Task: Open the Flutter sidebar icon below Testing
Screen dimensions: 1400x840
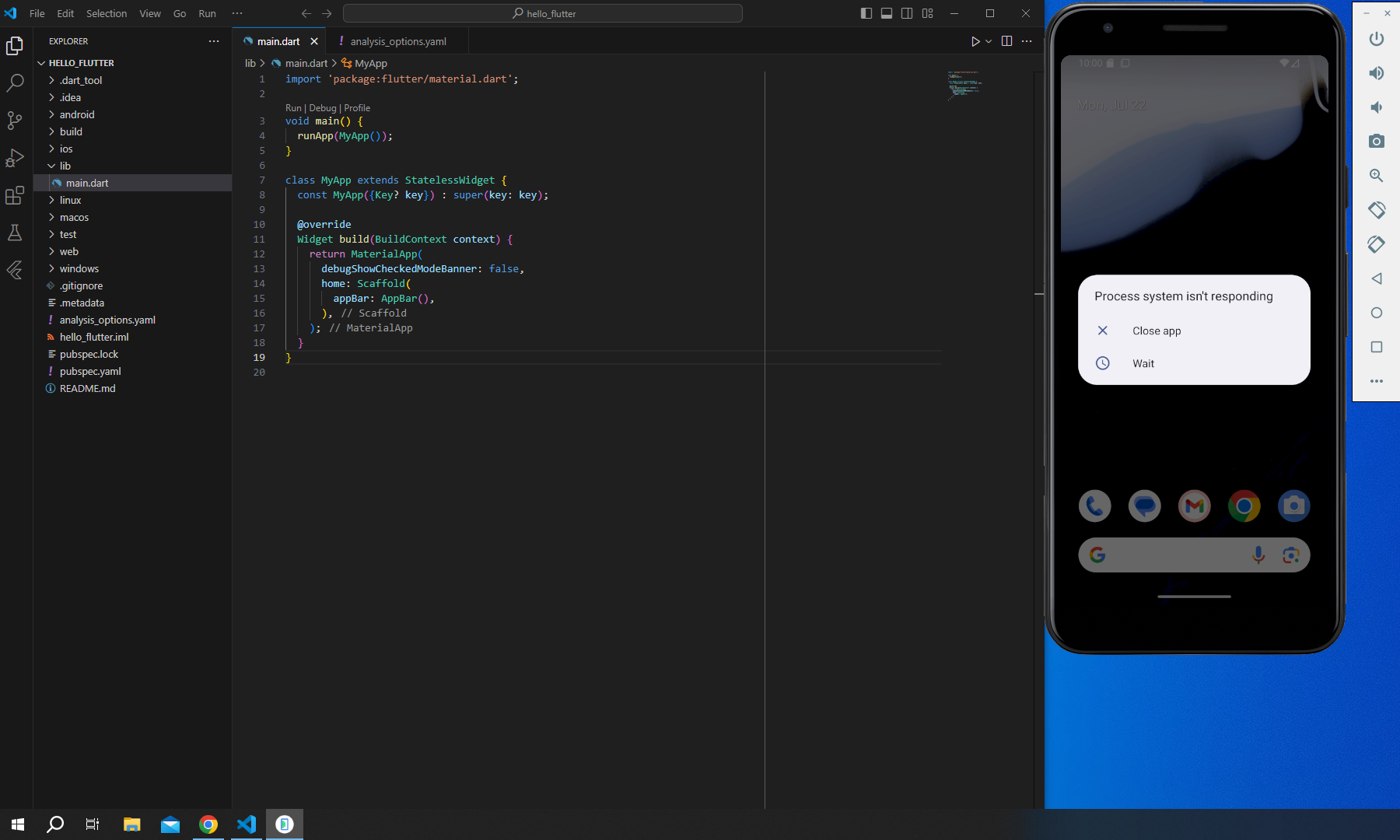Action: tap(15, 270)
